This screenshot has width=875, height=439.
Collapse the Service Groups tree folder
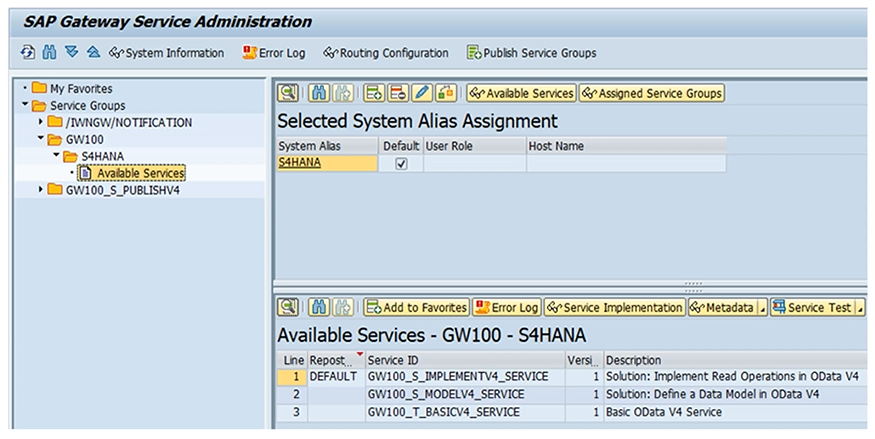coord(25,106)
